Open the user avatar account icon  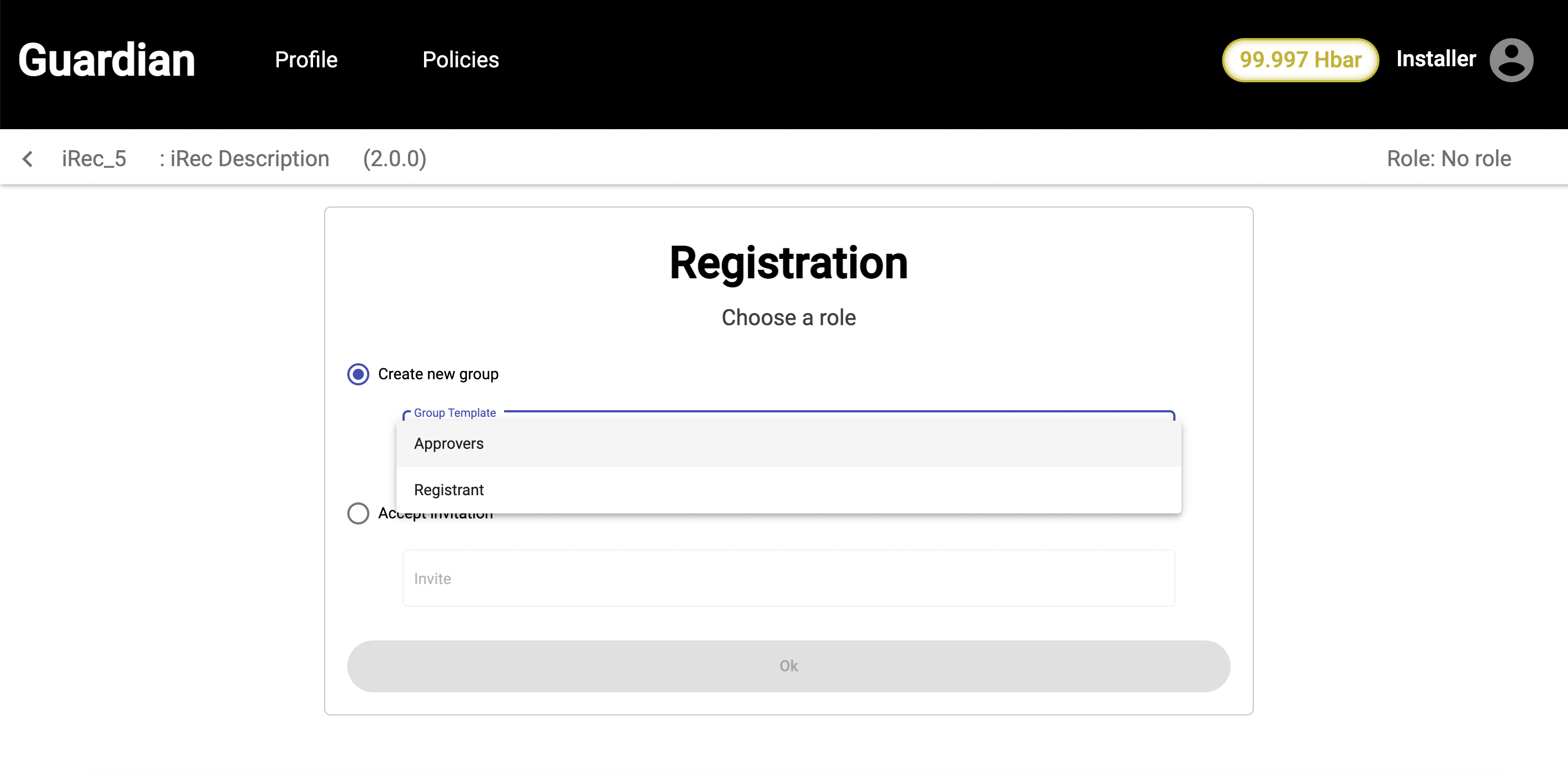click(1511, 60)
